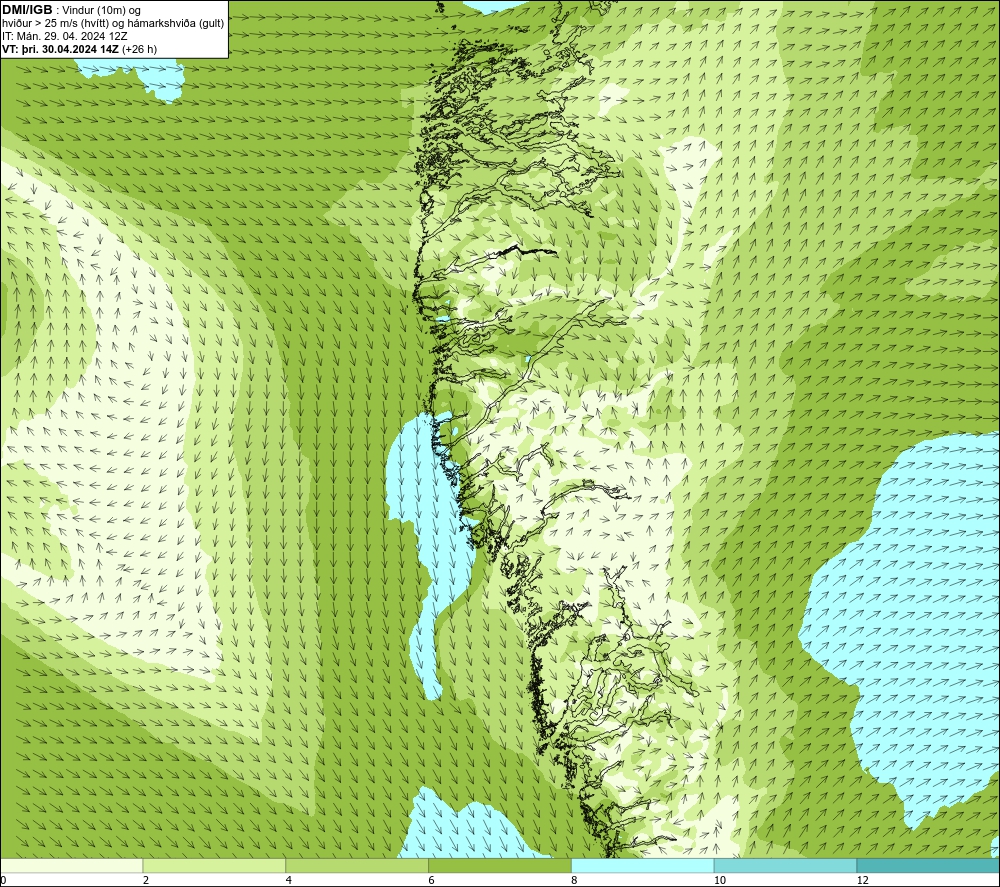This screenshot has height=887, width=1000.
Task: Click the '(+26 h)' forecast offset text
Action: 139,49
